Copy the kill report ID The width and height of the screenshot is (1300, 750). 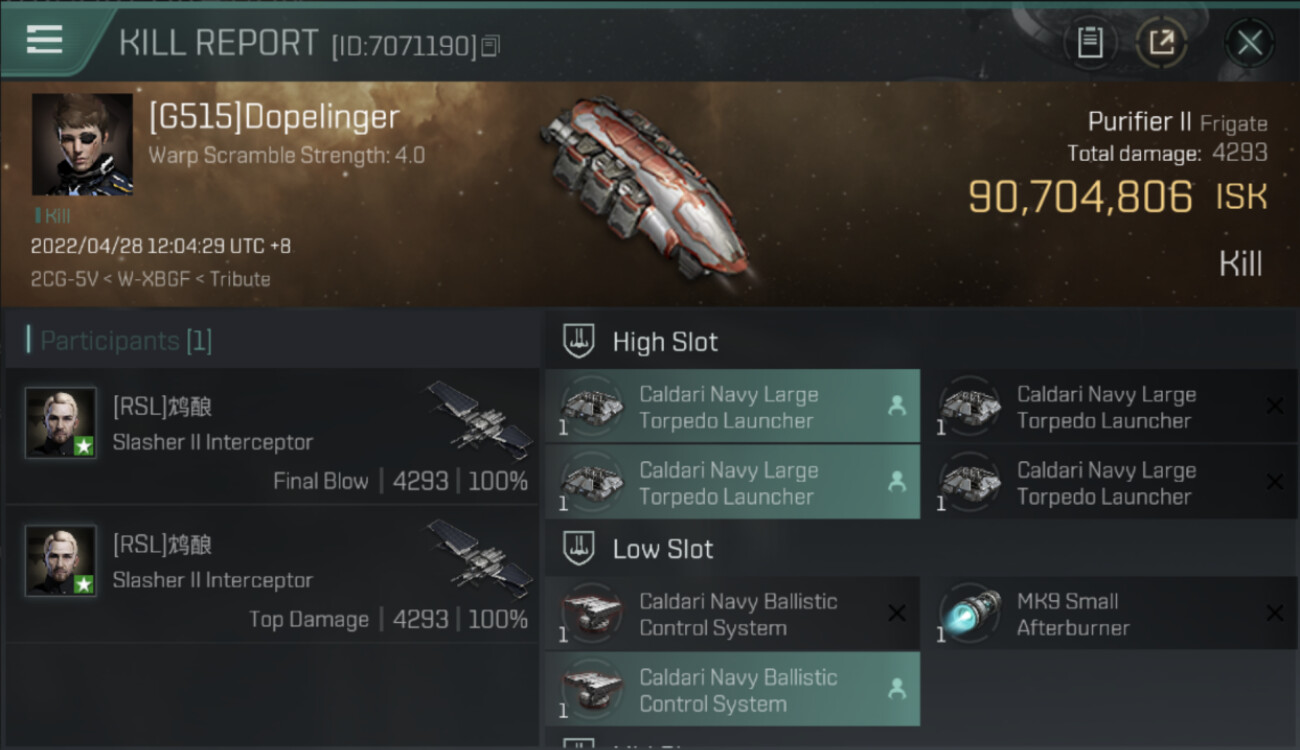tap(490, 45)
